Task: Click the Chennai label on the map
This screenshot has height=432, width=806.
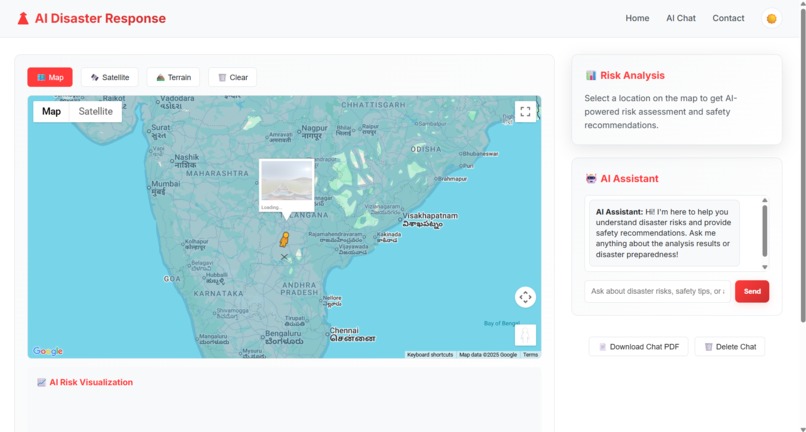Action: tap(351, 334)
